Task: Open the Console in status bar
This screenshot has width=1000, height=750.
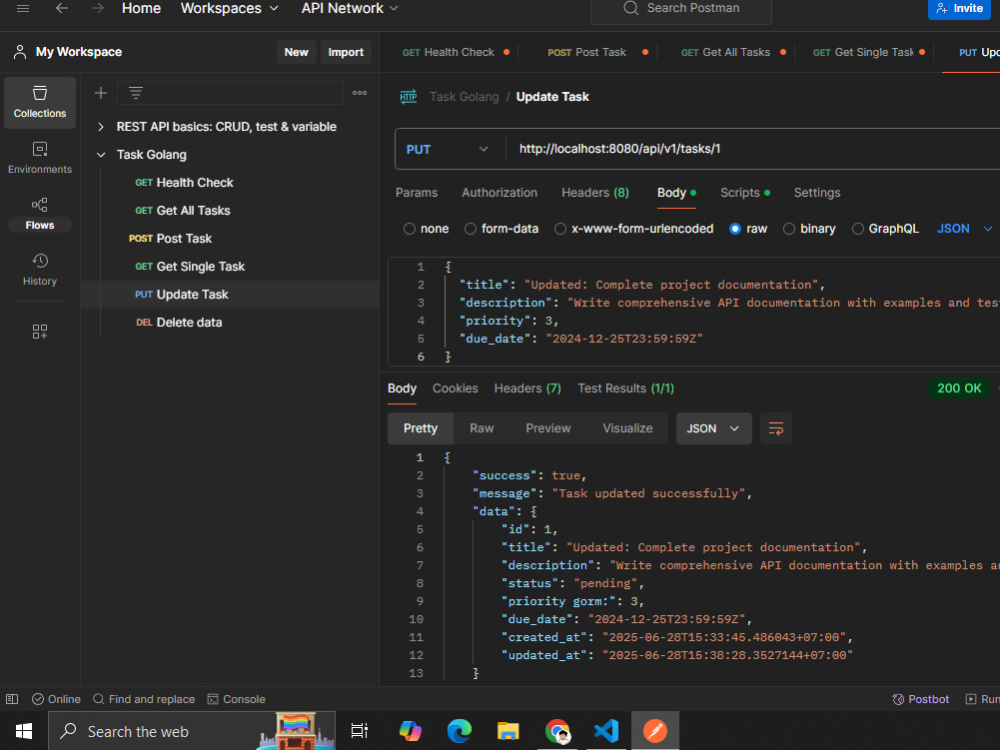Action: click(236, 699)
